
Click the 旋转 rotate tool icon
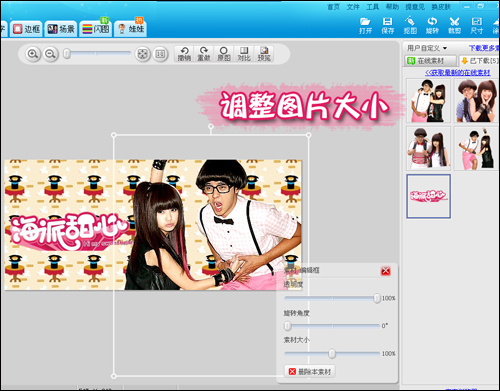click(432, 25)
